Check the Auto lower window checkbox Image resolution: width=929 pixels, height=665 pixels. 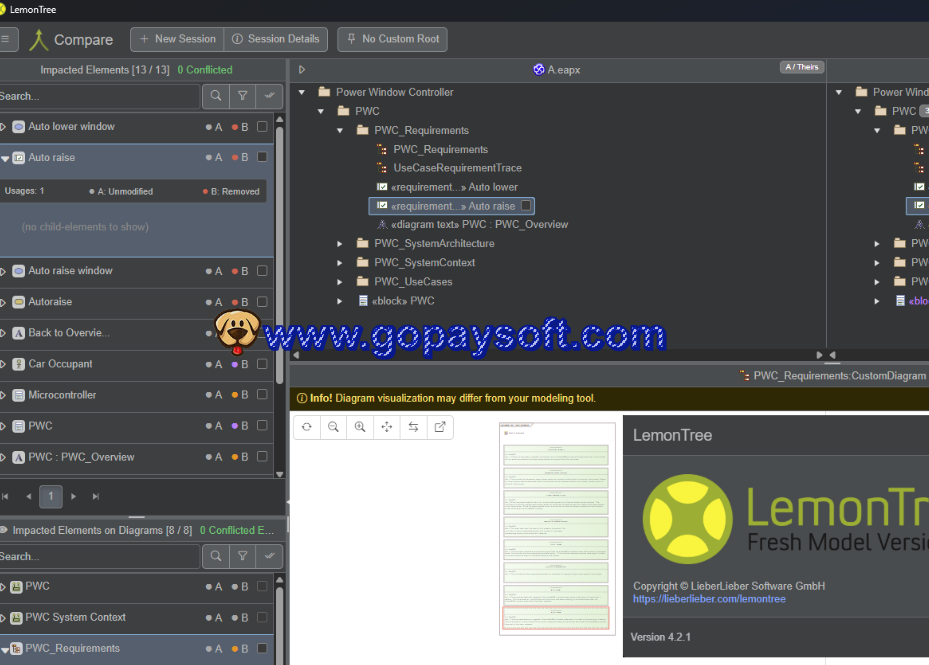262,127
